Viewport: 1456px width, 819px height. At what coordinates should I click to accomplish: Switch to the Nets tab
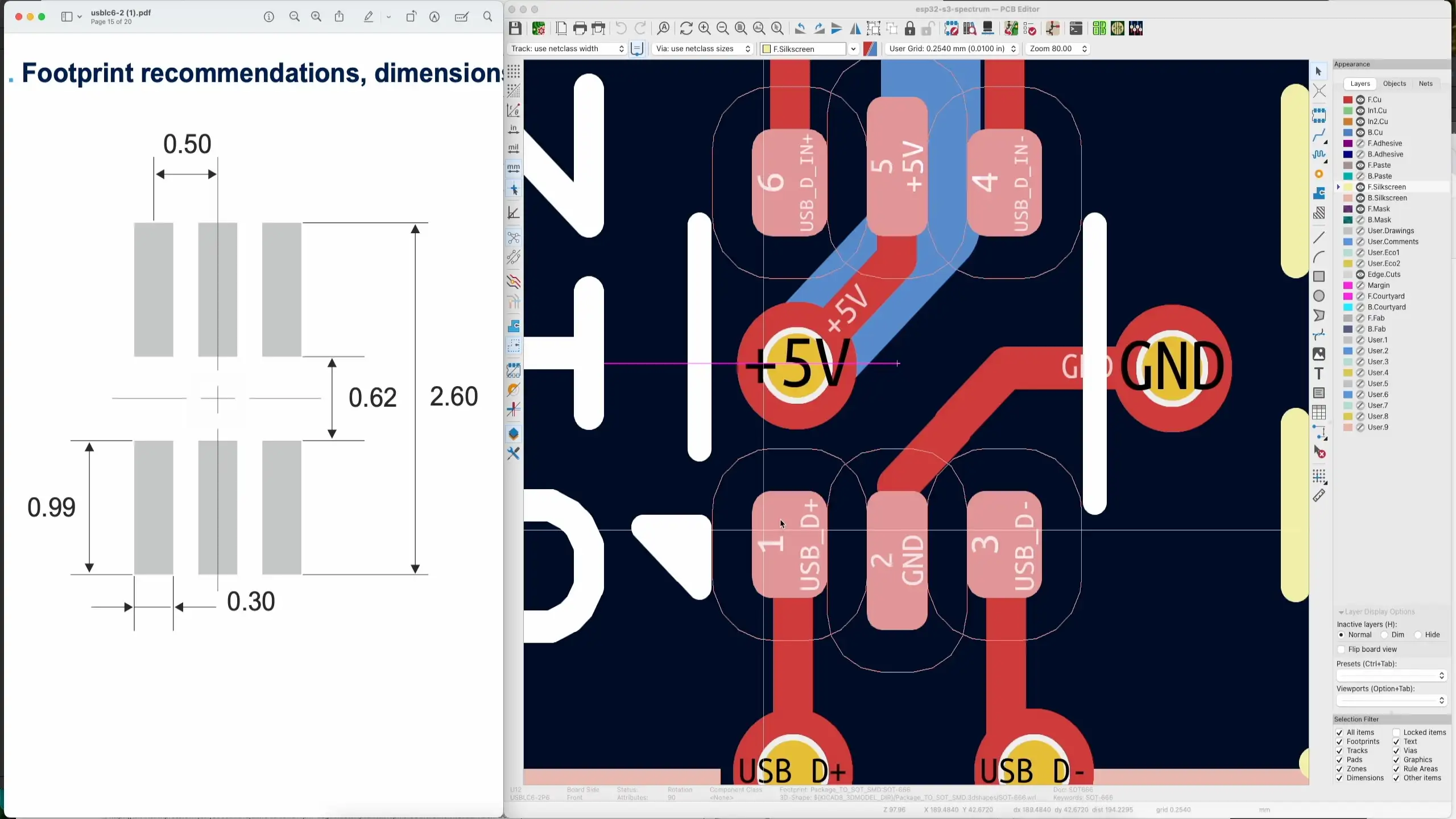tap(1426, 83)
